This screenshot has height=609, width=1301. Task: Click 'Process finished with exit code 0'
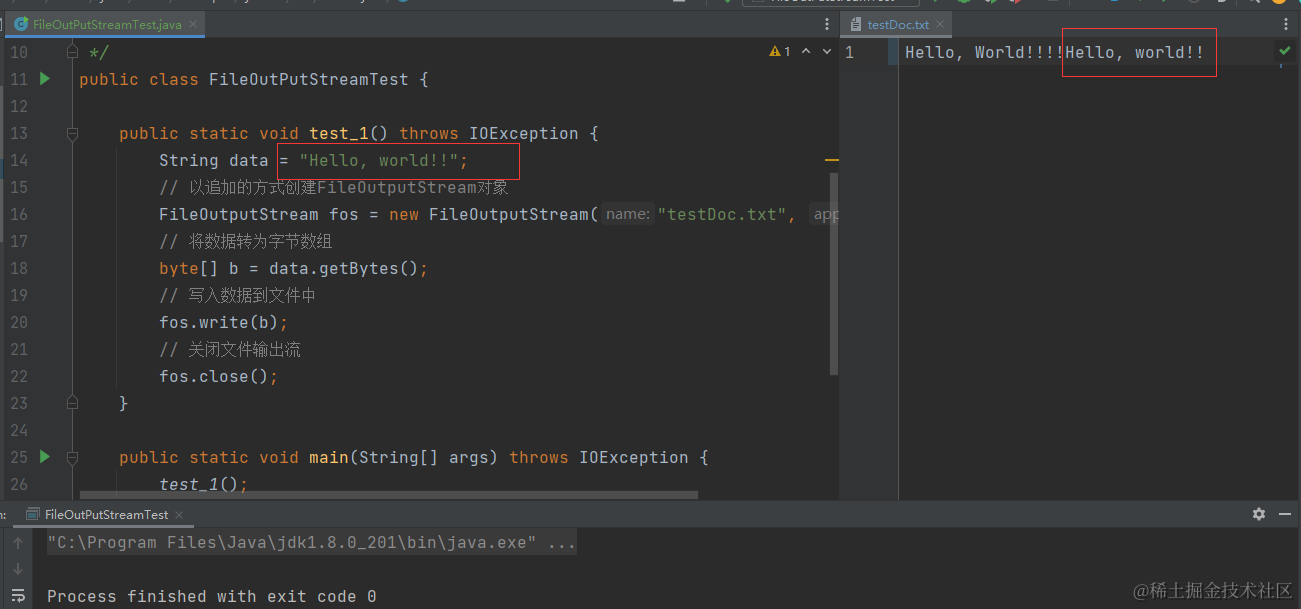(212, 596)
